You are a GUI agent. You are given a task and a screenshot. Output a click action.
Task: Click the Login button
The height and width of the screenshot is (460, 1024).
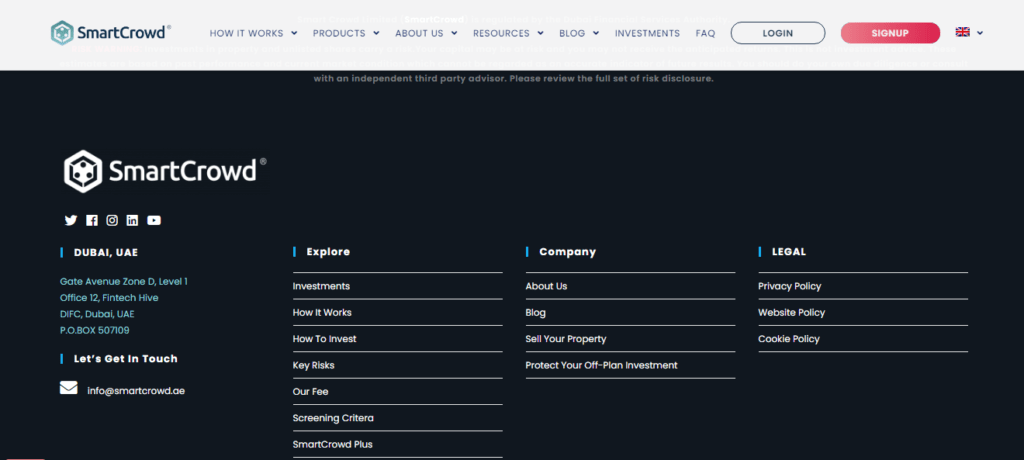(778, 33)
